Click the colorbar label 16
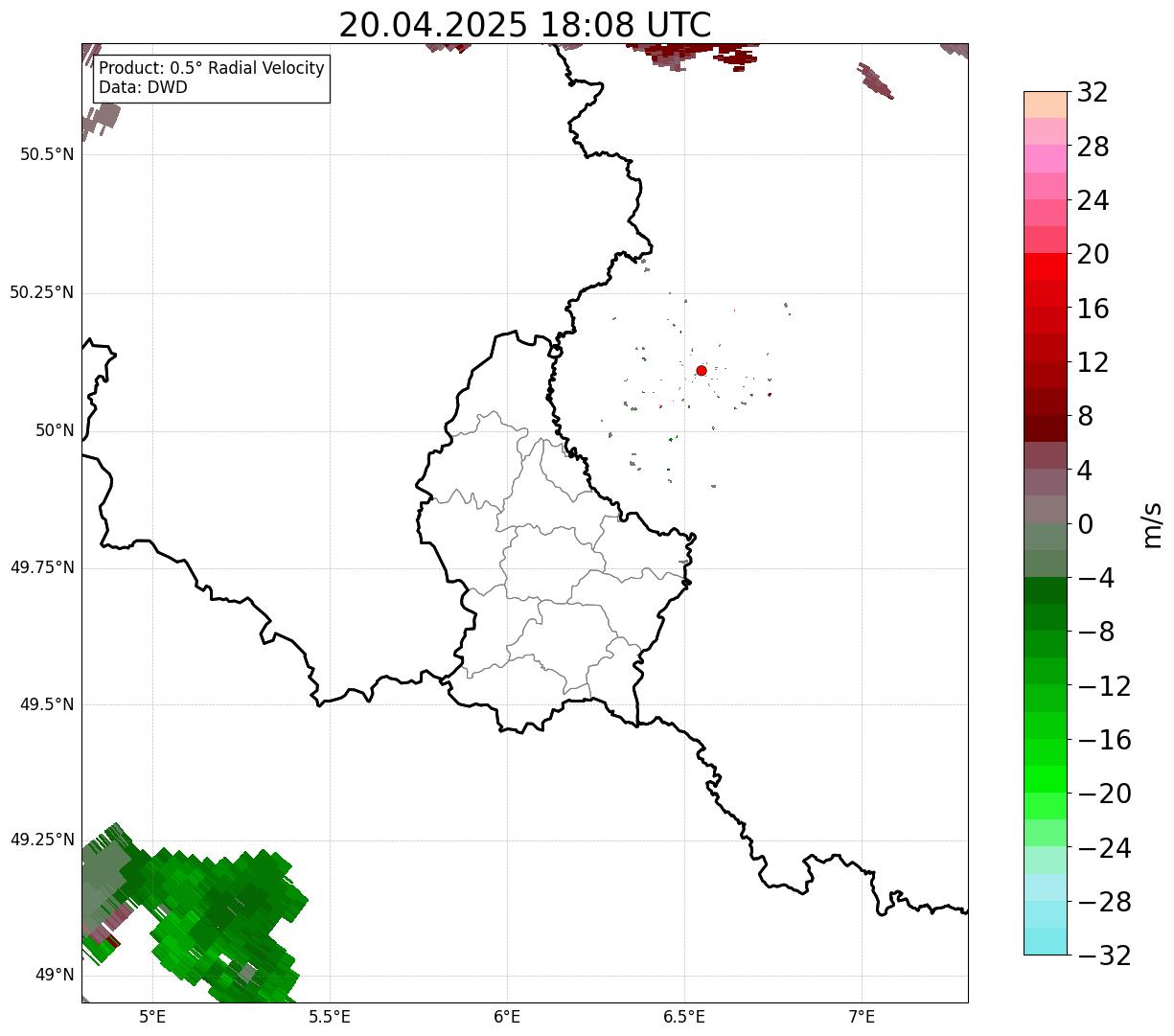Screen dimensions: 1174x1036 [1093, 309]
